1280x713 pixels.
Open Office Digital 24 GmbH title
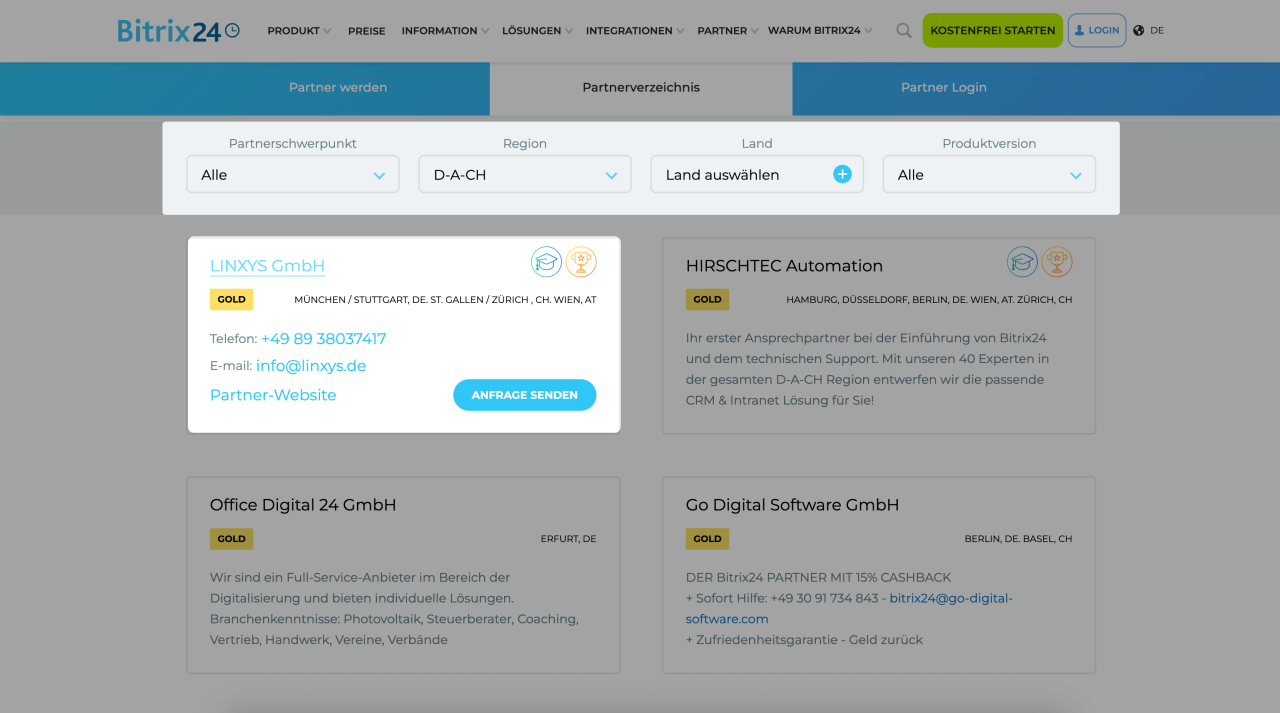pos(303,505)
